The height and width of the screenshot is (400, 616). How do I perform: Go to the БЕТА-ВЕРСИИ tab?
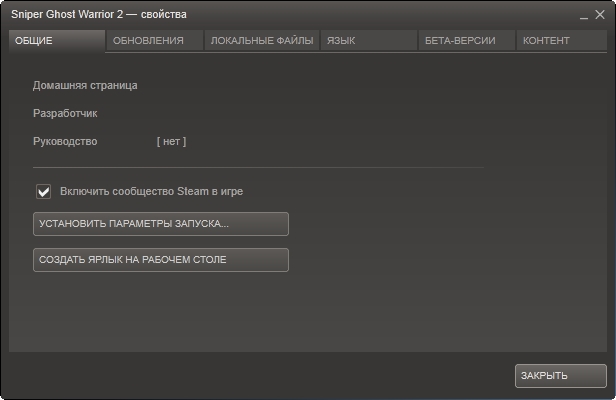point(467,41)
